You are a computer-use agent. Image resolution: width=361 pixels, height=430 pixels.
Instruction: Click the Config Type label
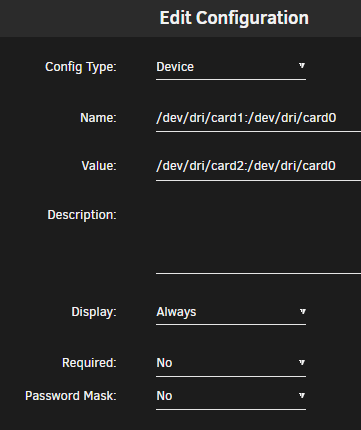click(x=81, y=67)
